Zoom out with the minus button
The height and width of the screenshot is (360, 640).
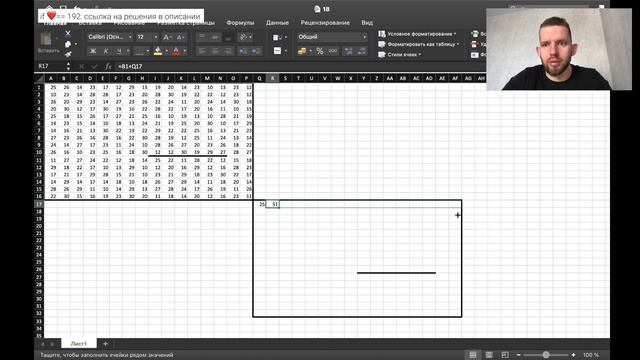[x=518, y=355]
